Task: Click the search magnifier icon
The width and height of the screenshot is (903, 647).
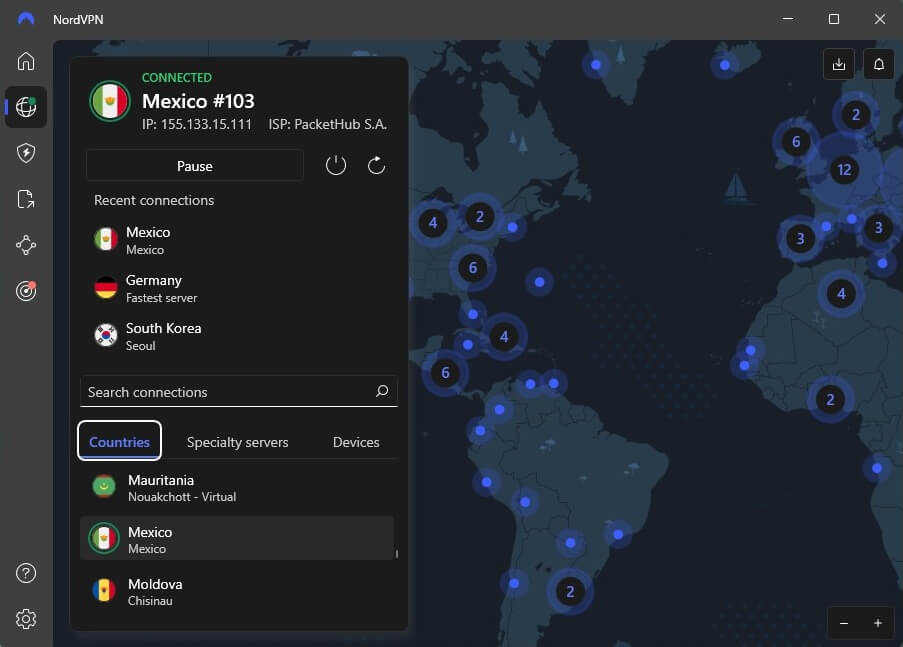Action: [x=382, y=391]
